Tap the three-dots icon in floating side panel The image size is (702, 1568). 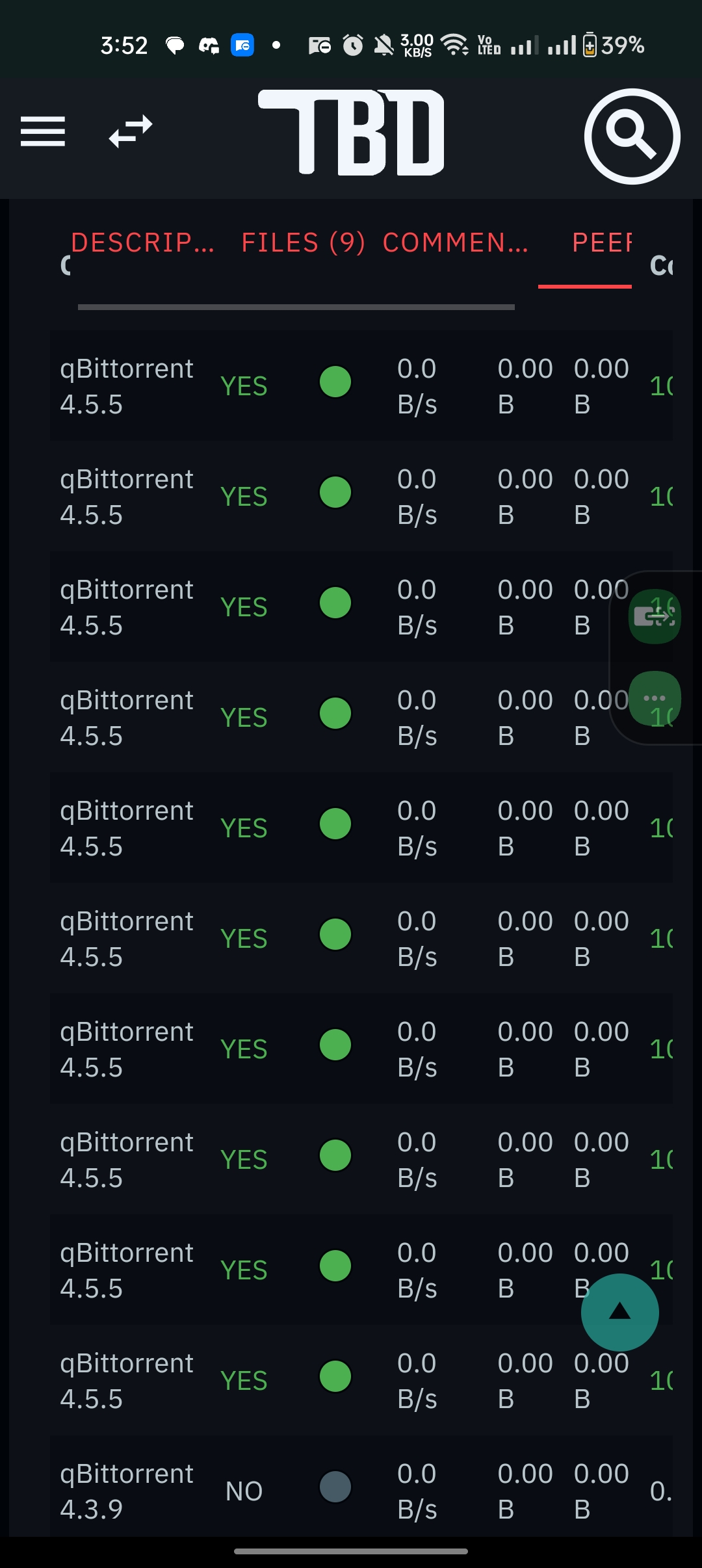654,698
